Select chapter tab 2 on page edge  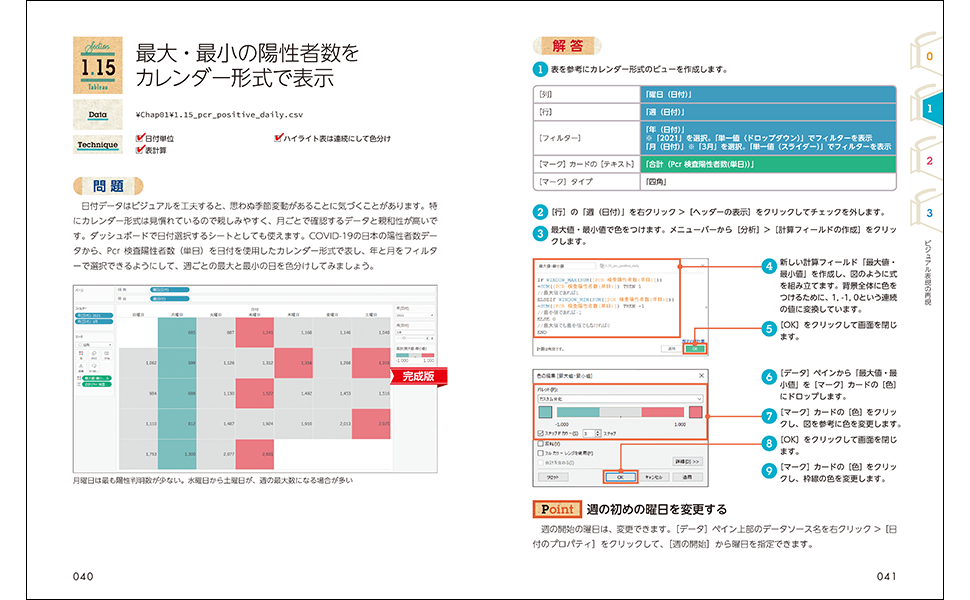coord(929,161)
